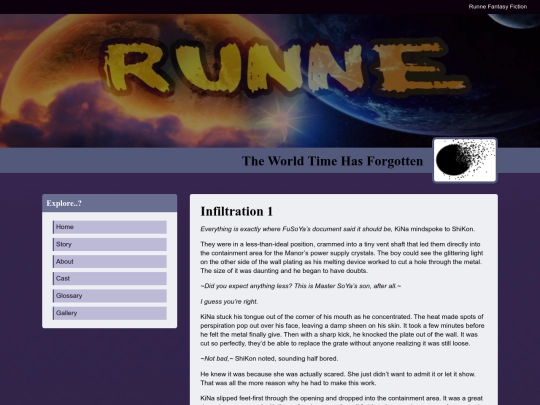Image resolution: width=540 pixels, height=405 pixels.
Task: Click the line '~Did you expect anything less?'
Action: pos(301,286)
